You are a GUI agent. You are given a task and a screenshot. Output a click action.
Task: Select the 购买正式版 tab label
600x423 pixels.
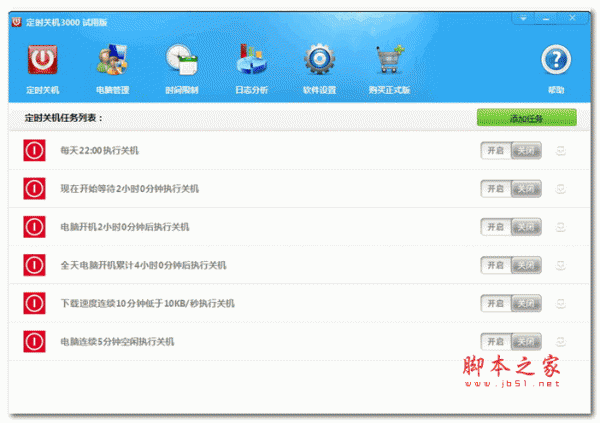(x=390, y=90)
